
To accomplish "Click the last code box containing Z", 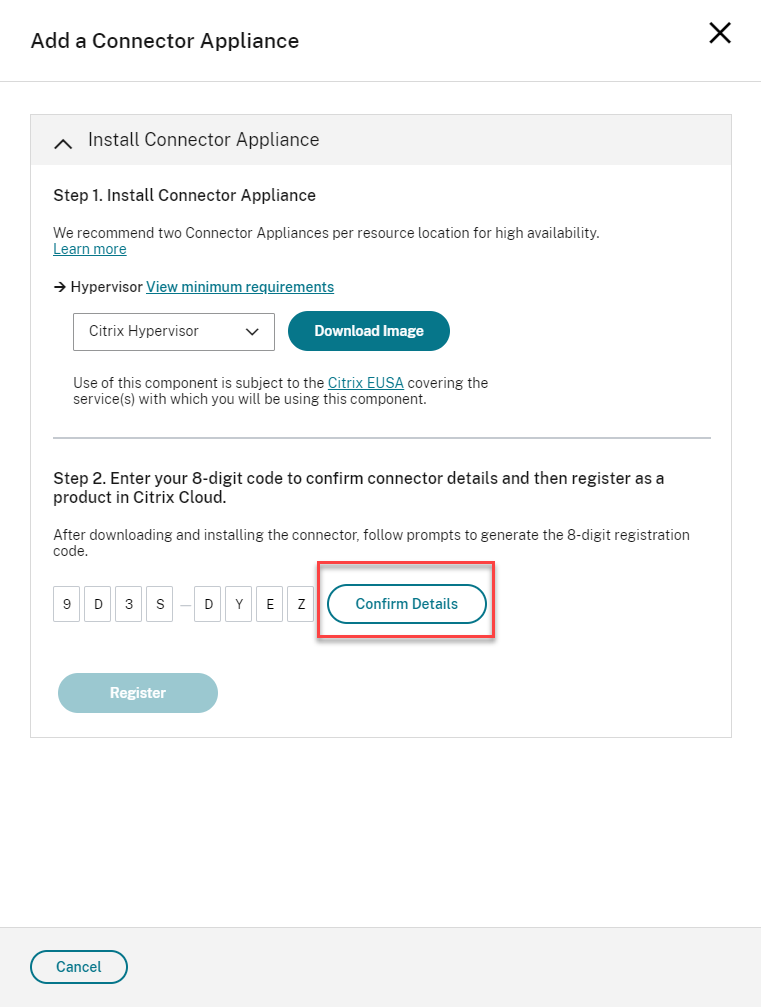I will (301, 604).
